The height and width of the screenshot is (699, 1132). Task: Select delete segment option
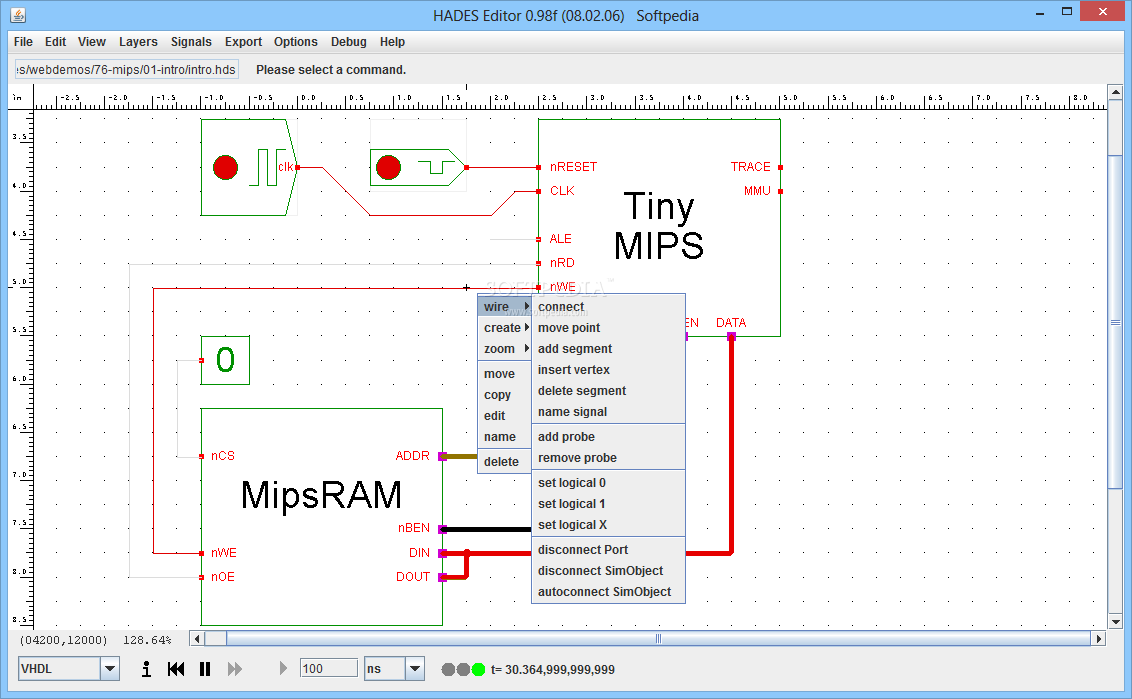pyautogui.click(x=608, y=391)
